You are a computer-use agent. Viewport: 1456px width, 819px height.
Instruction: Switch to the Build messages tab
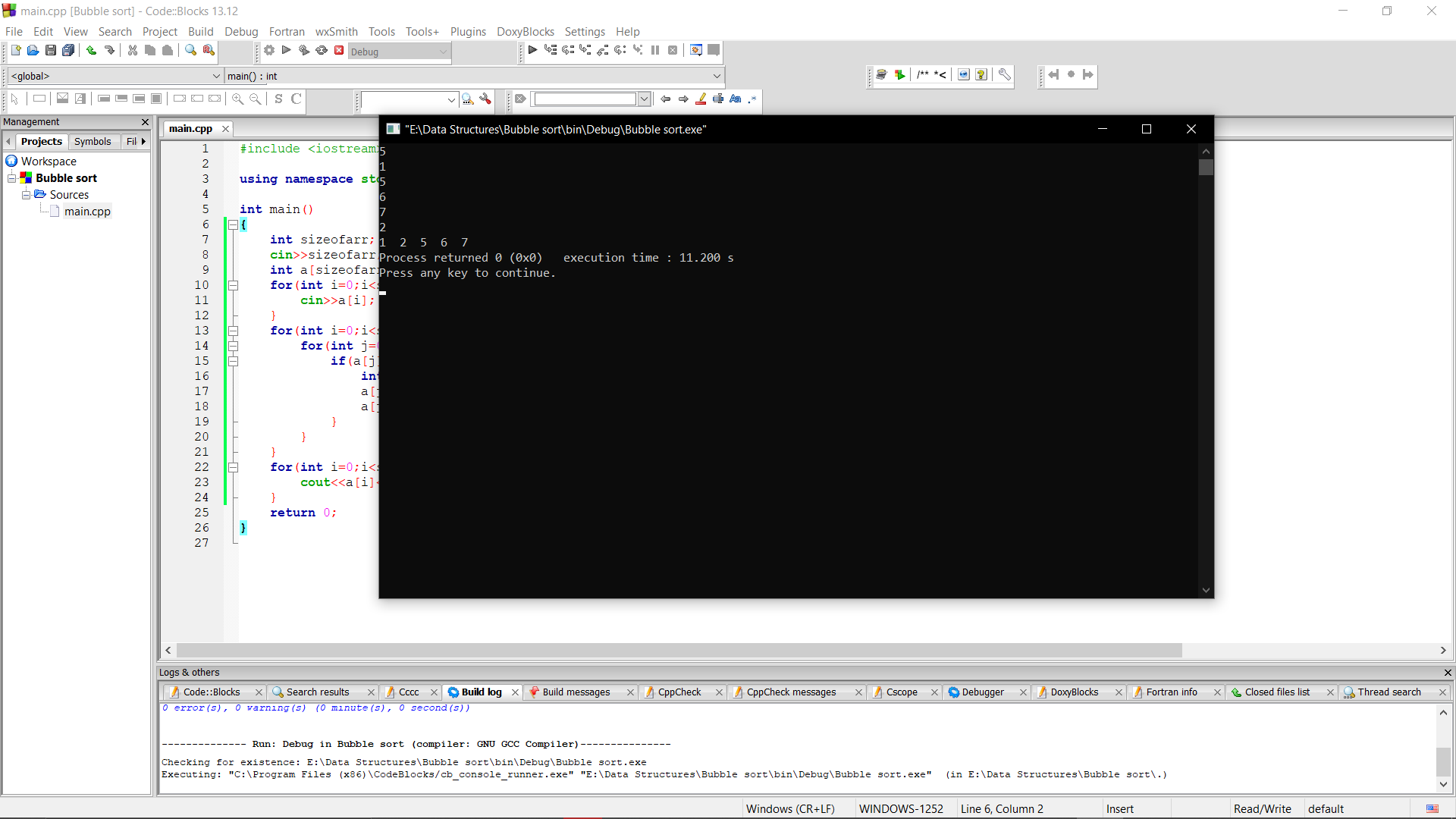(x=576, y=692)
